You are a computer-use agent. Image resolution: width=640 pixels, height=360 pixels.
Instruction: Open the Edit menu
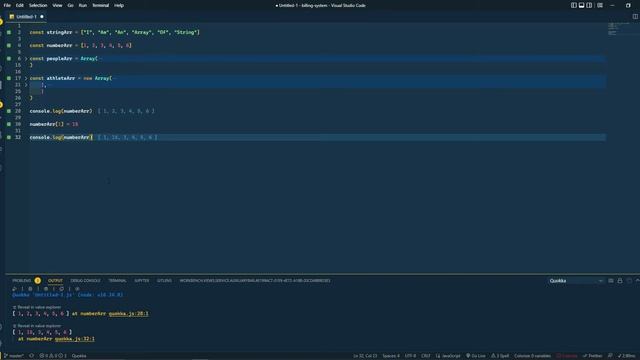click(x=20, y=5)
